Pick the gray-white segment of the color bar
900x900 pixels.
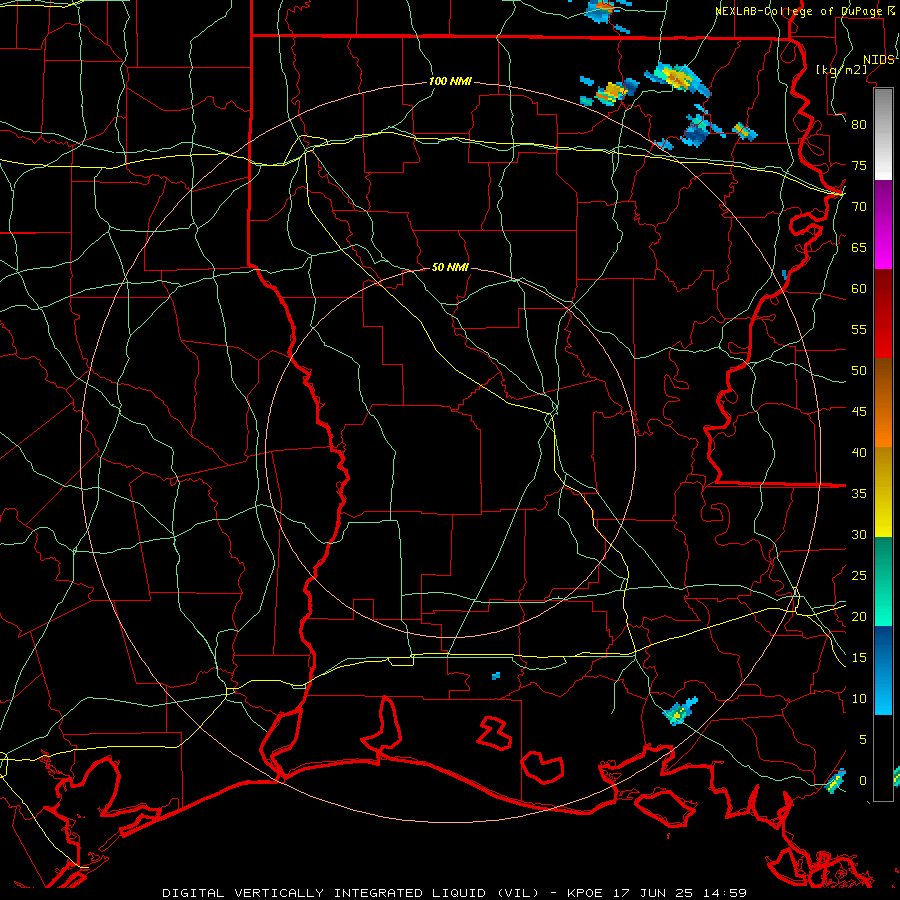tap(883, 134)
